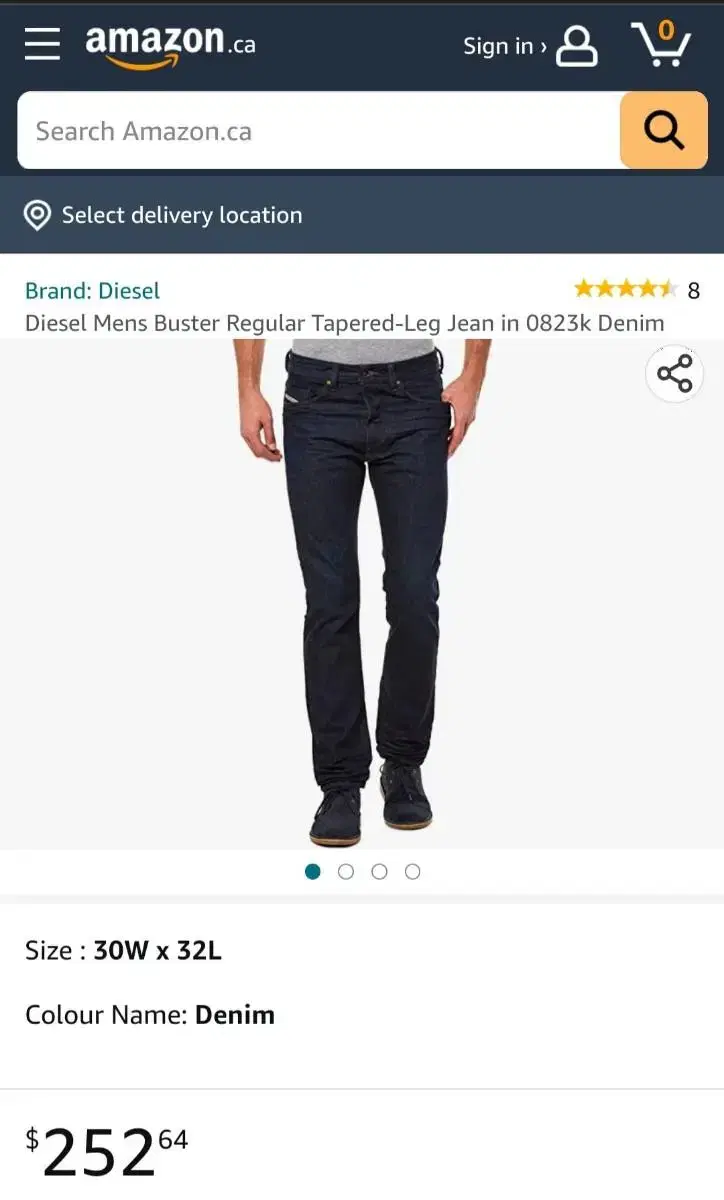The height and width of the screenshot is (1200, 724).
Task: Click the review count number 8
Action: pyautogui.click(x=694, y=291)
